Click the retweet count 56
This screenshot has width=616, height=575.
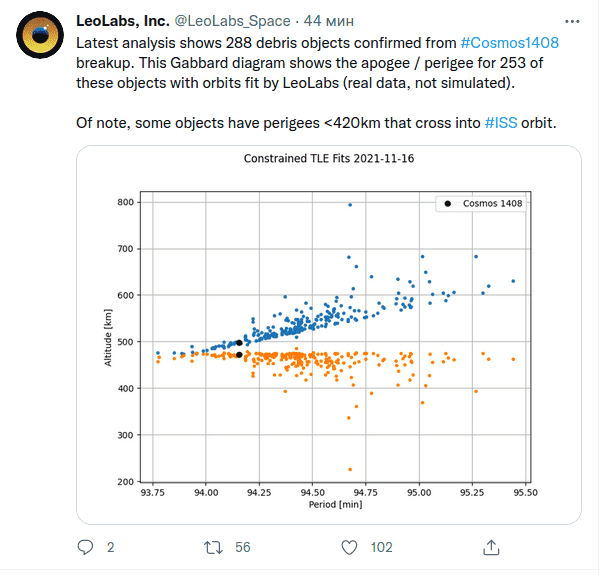(242, 547)
